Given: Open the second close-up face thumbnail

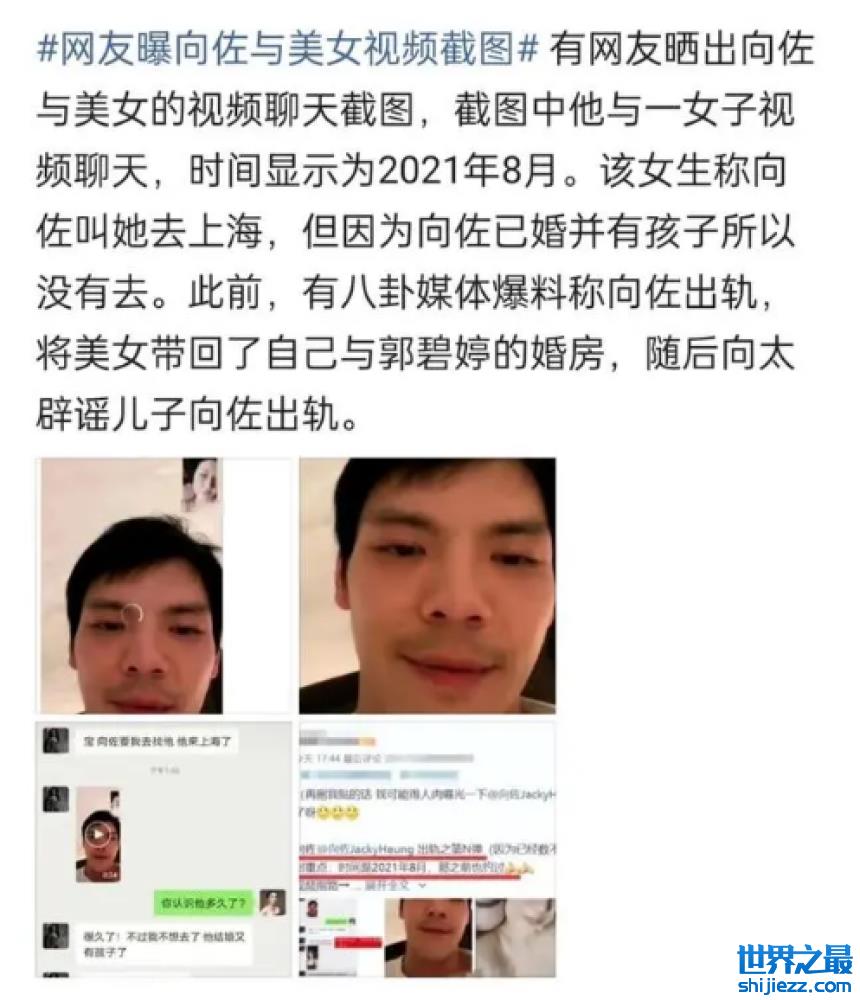Looking at the screenshot, I should click(427, 585).
